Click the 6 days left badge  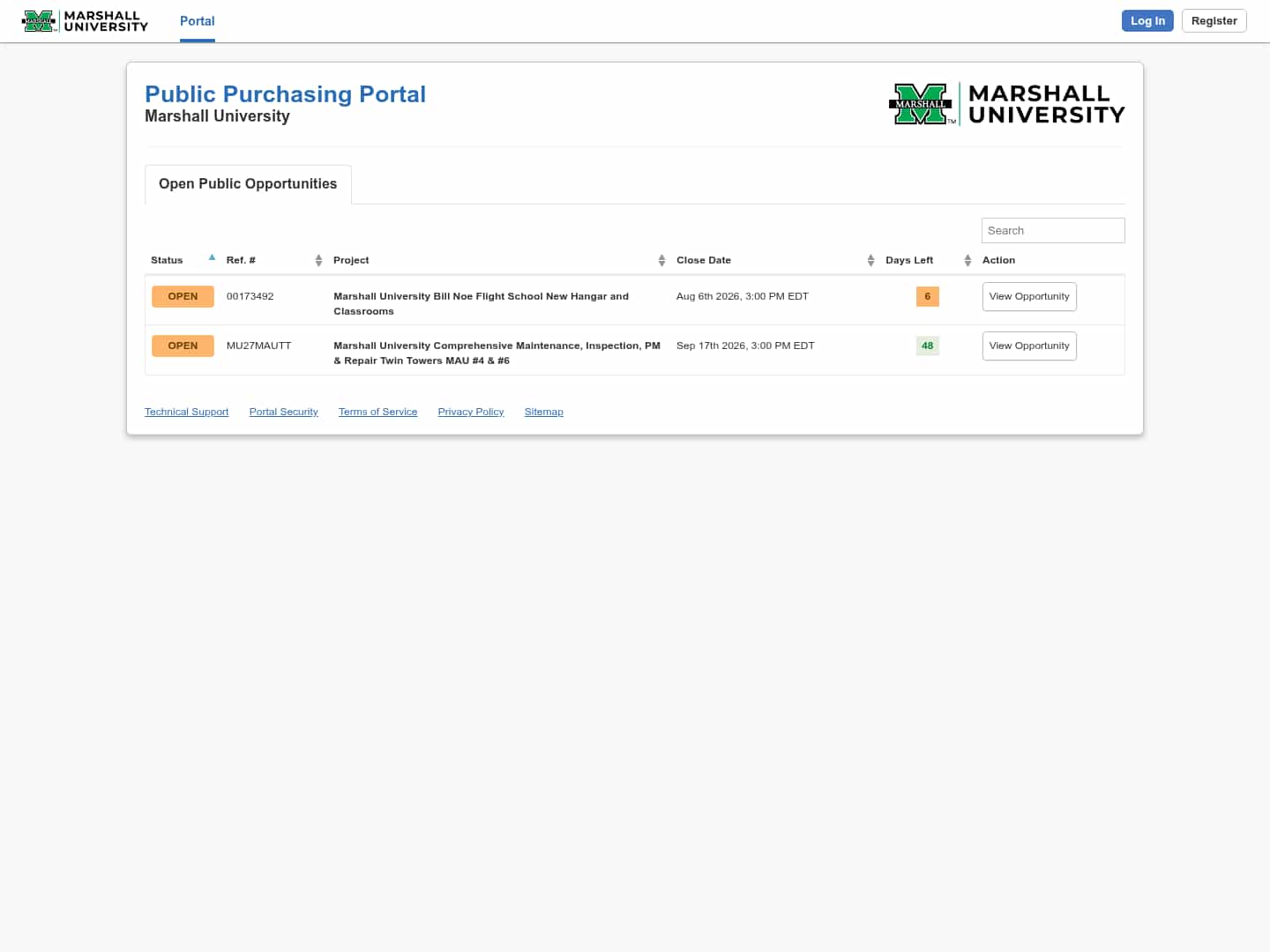point(928,297)
